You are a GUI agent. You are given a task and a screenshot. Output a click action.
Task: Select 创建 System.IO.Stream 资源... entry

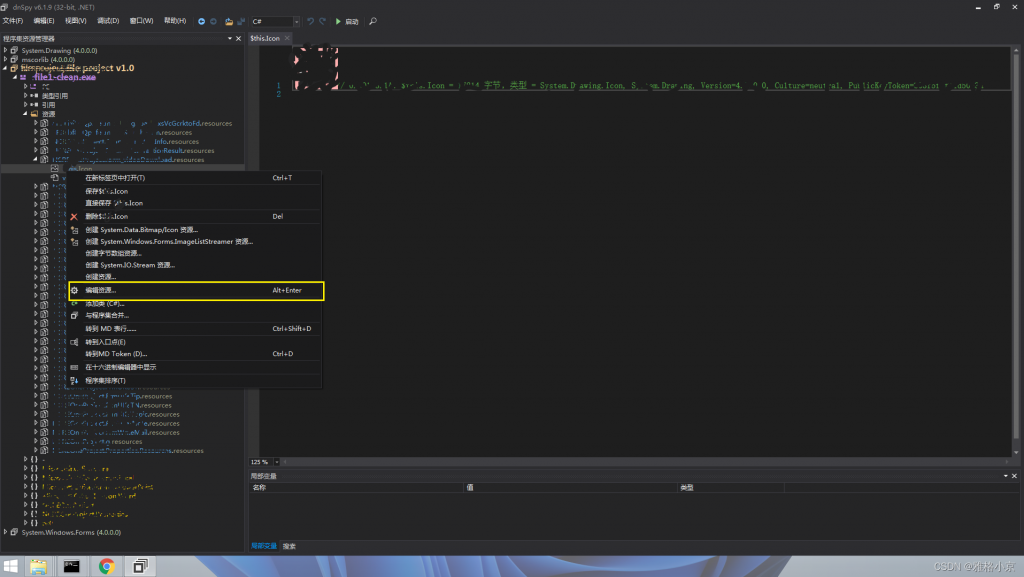coord(195,265)
